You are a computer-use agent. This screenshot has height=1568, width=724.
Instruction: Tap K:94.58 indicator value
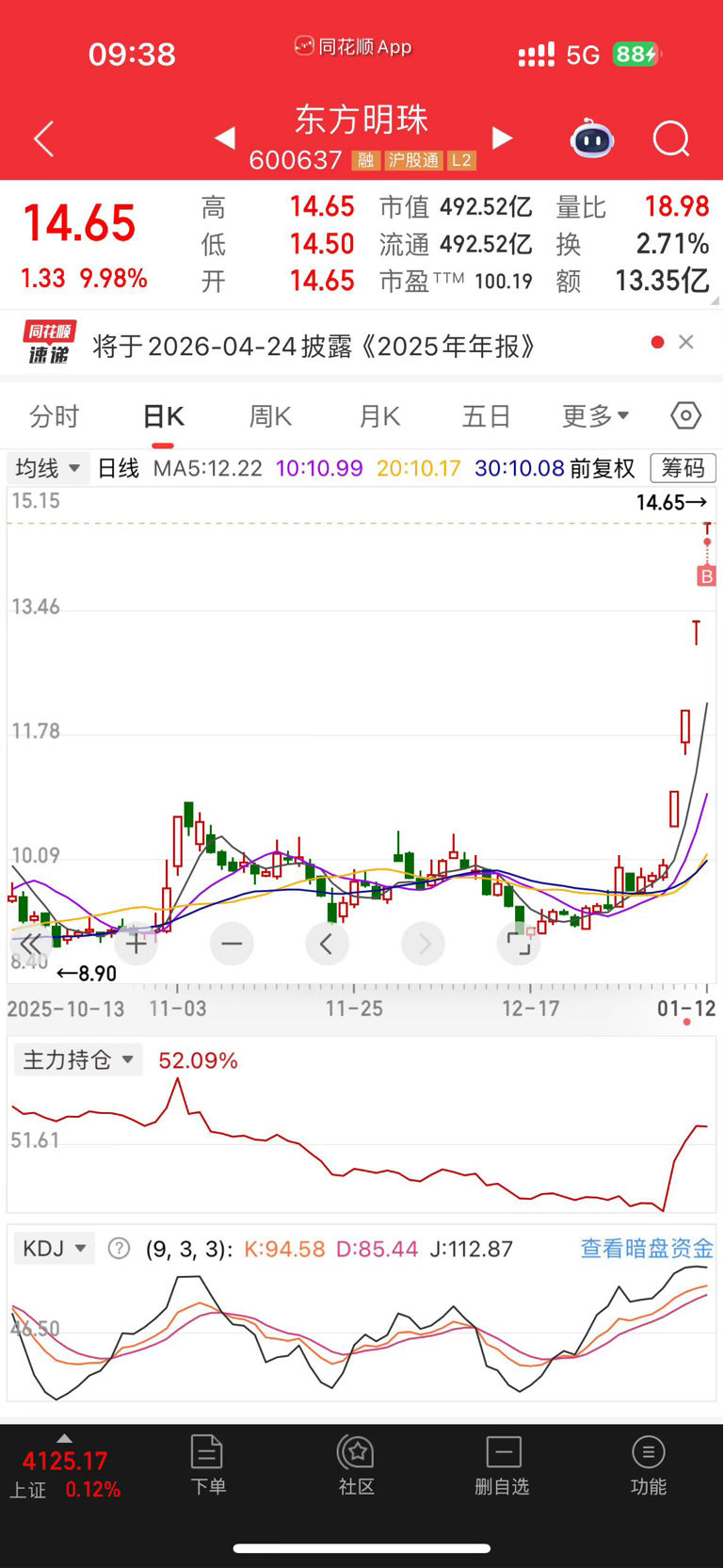point(284,1250)
